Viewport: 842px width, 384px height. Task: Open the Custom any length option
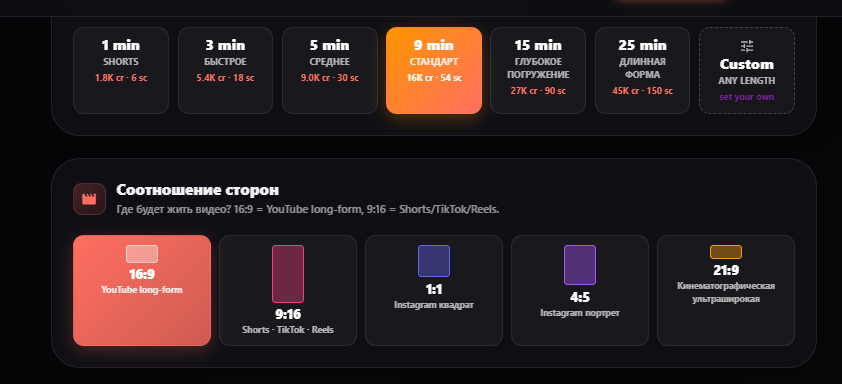(x=747, y=70)
